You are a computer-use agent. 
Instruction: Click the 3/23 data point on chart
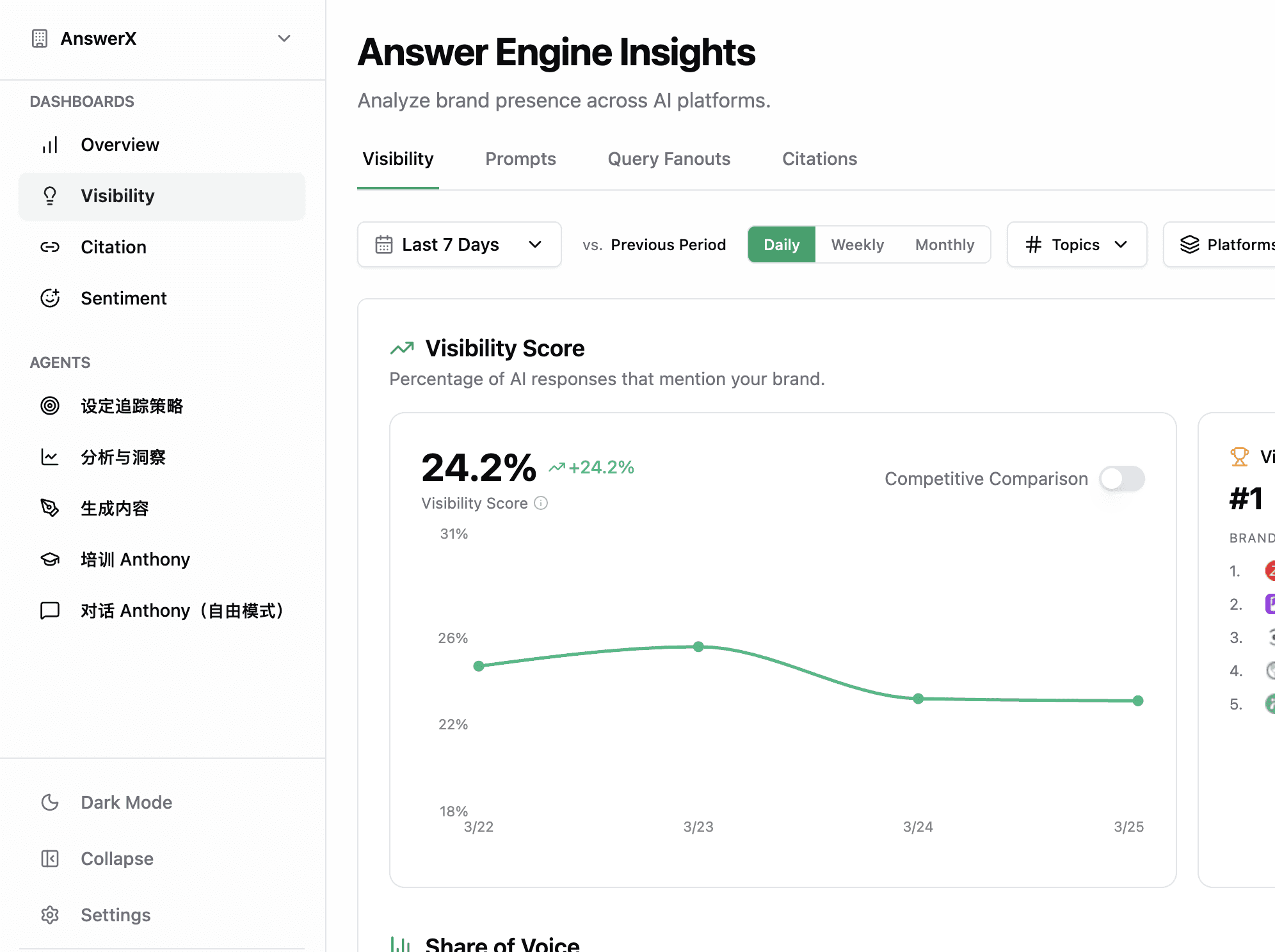click(x=698, y=647)
